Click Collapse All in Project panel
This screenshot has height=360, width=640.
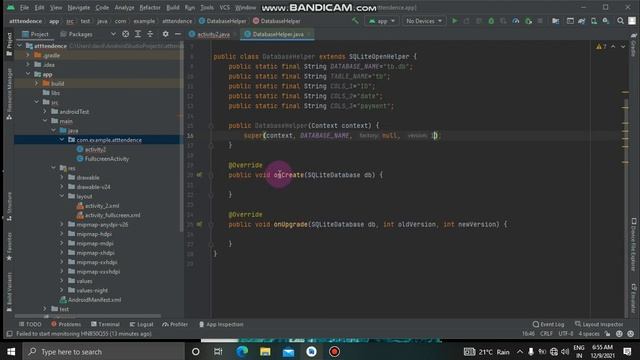click(150, 34)
